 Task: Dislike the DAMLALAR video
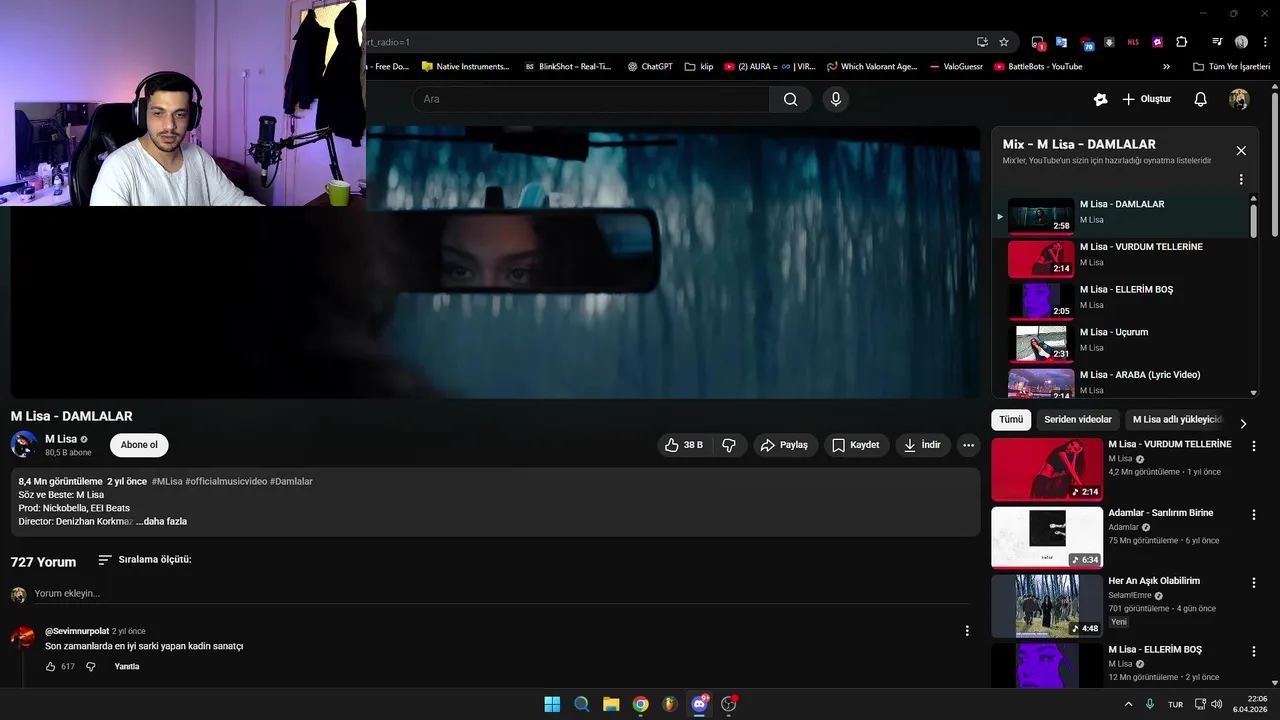729,445
